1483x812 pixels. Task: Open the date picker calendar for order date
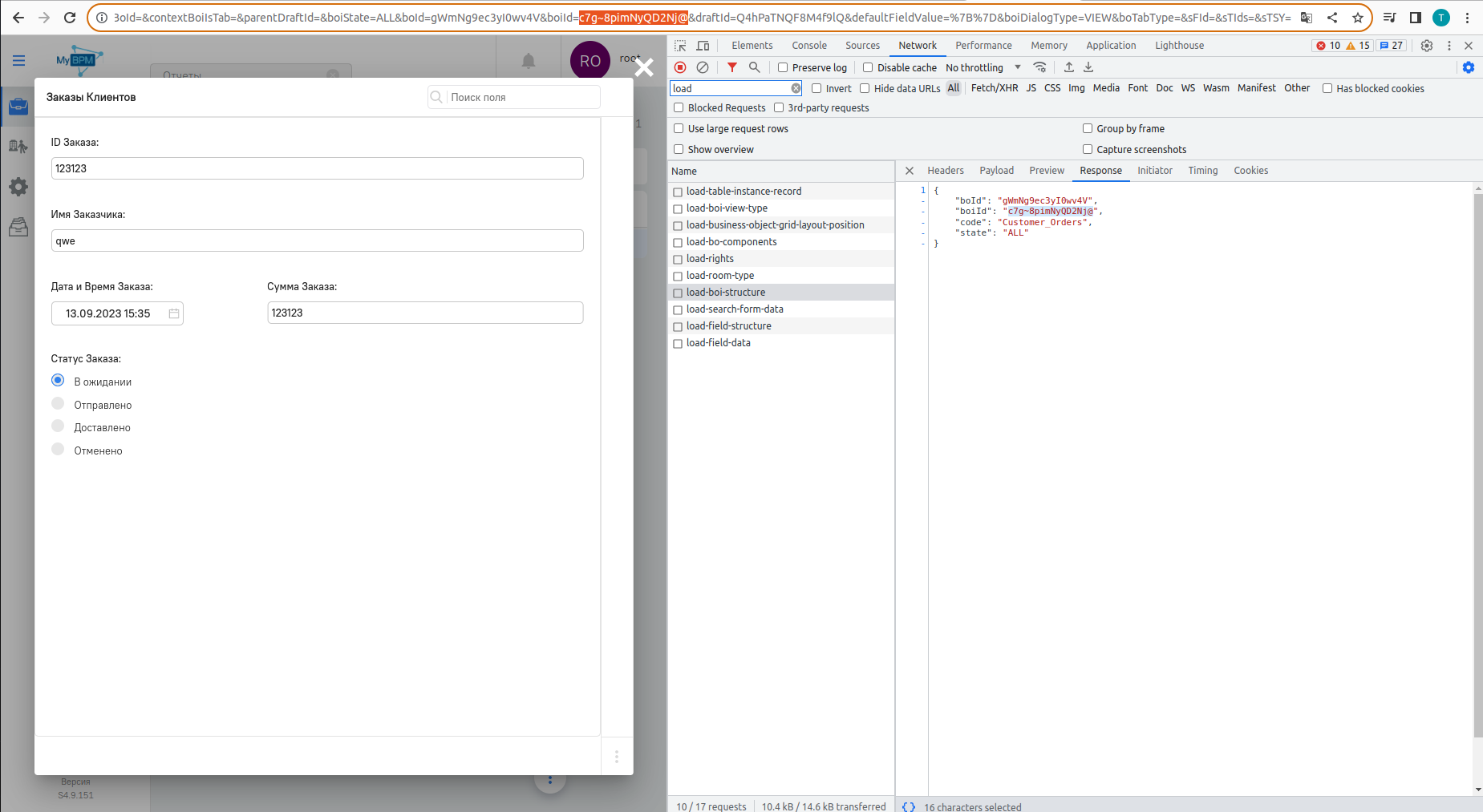pos(174,313)
